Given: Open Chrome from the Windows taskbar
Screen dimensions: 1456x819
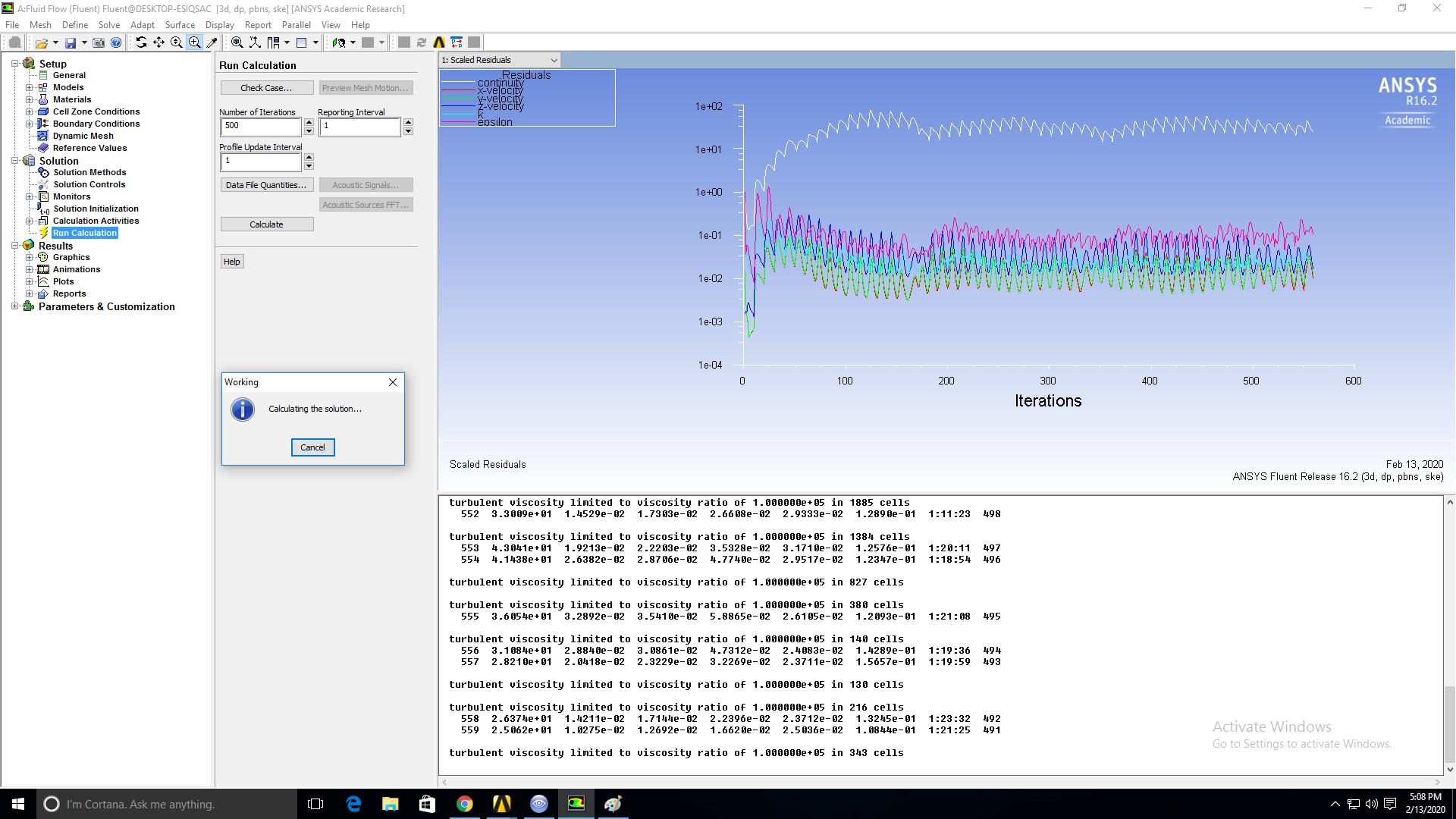Looking at the screenshot, I should tap(464, 804).
